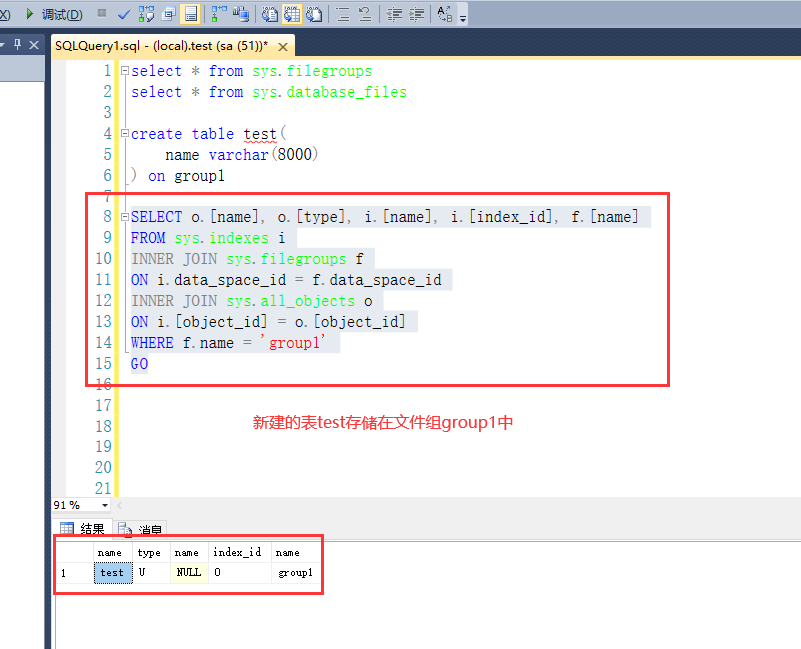Click the increase indent icon

click(415, 13)
